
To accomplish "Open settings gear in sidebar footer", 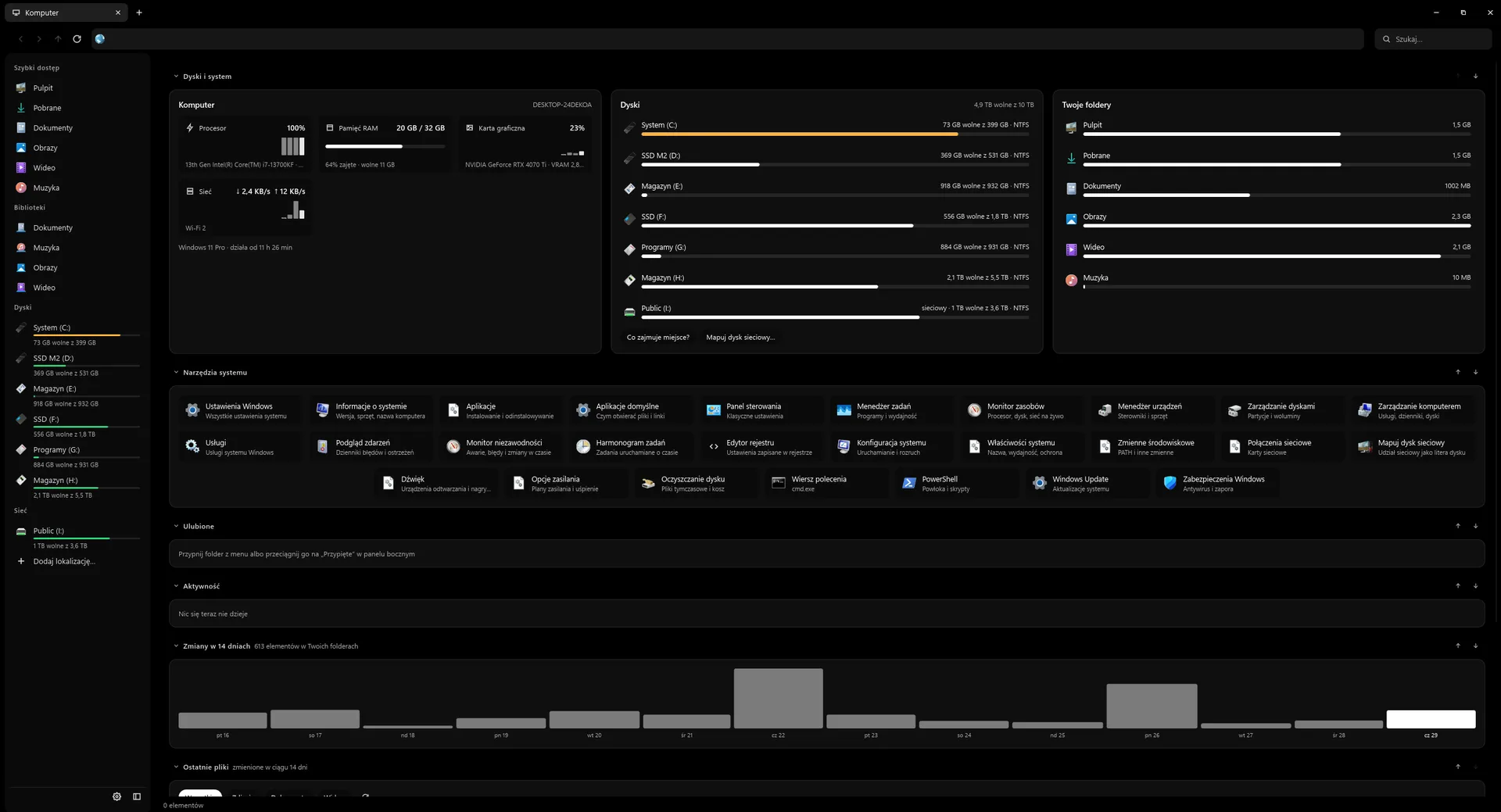I will [x=116, y=796].
